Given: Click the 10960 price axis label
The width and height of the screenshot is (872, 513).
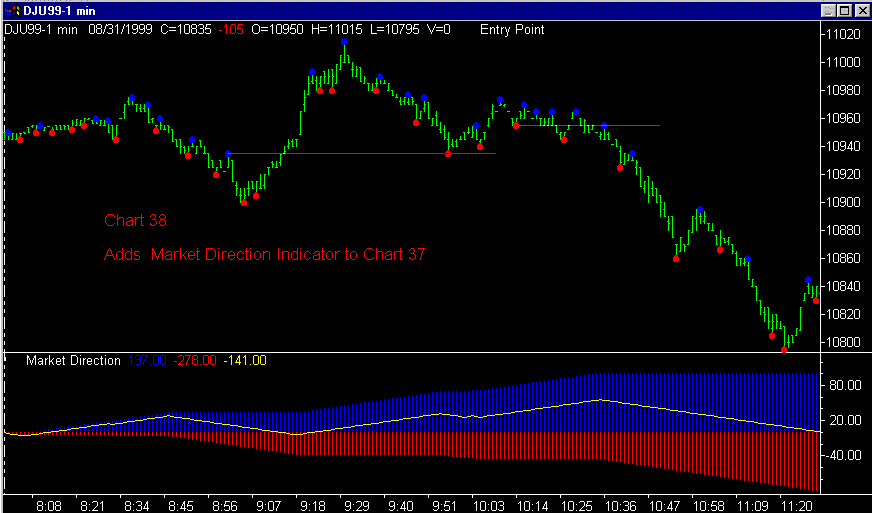Looking at the screenshot, I should coord(844,118).
